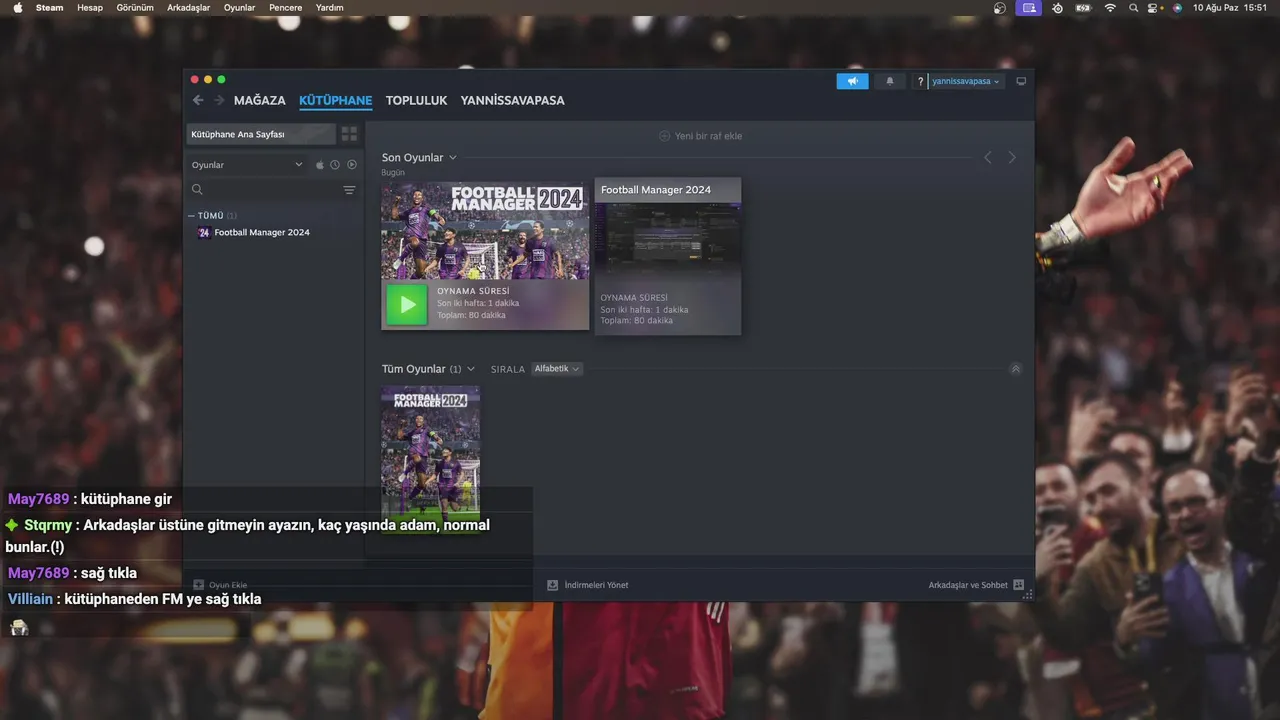Open the Arkadaşlar ve Sohbet friends icon
1280x720 pixels.
pos(1018,585)
